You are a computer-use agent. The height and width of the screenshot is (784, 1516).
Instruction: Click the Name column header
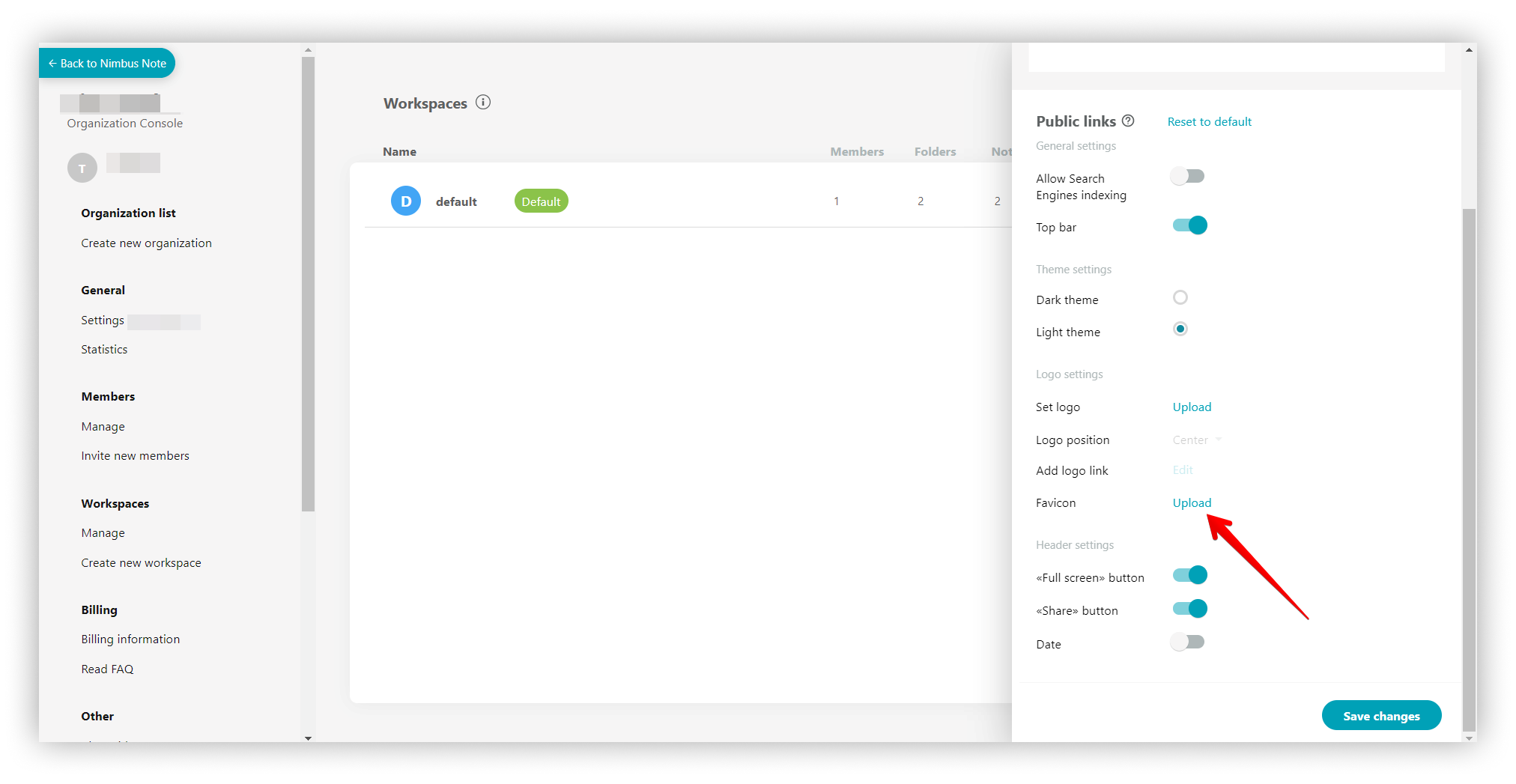399,151
